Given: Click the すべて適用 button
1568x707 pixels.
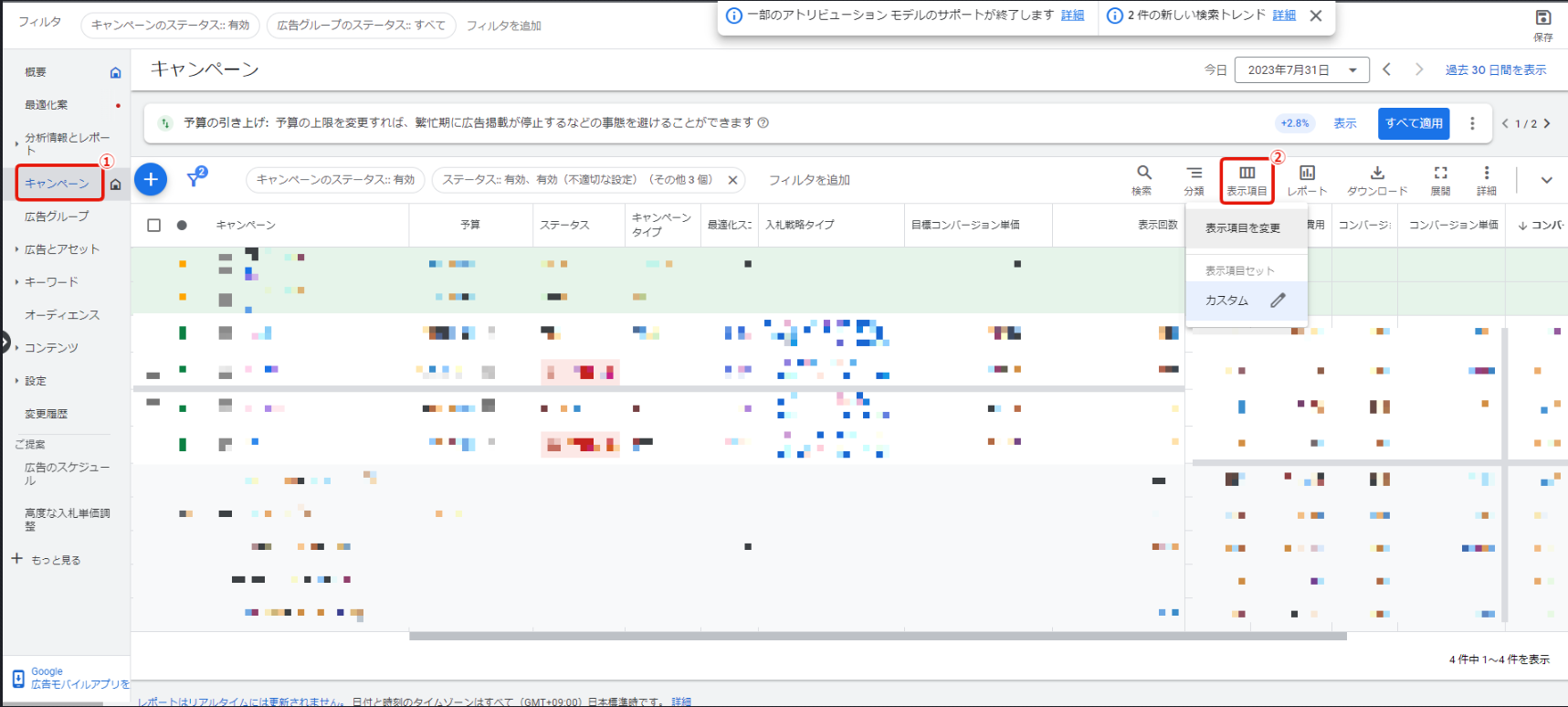Looking at the screenshot, I should tap(1414, 123).
